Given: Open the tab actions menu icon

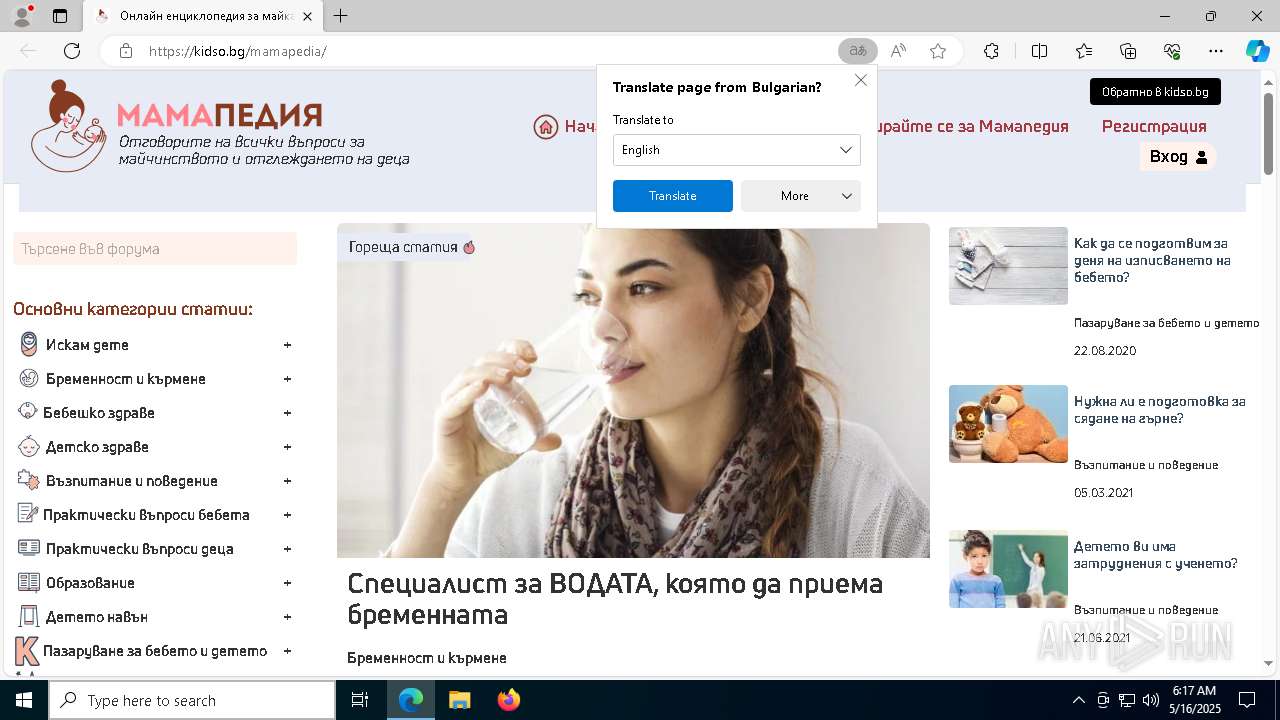Looking at the screenshot, I should coord(60,16).
